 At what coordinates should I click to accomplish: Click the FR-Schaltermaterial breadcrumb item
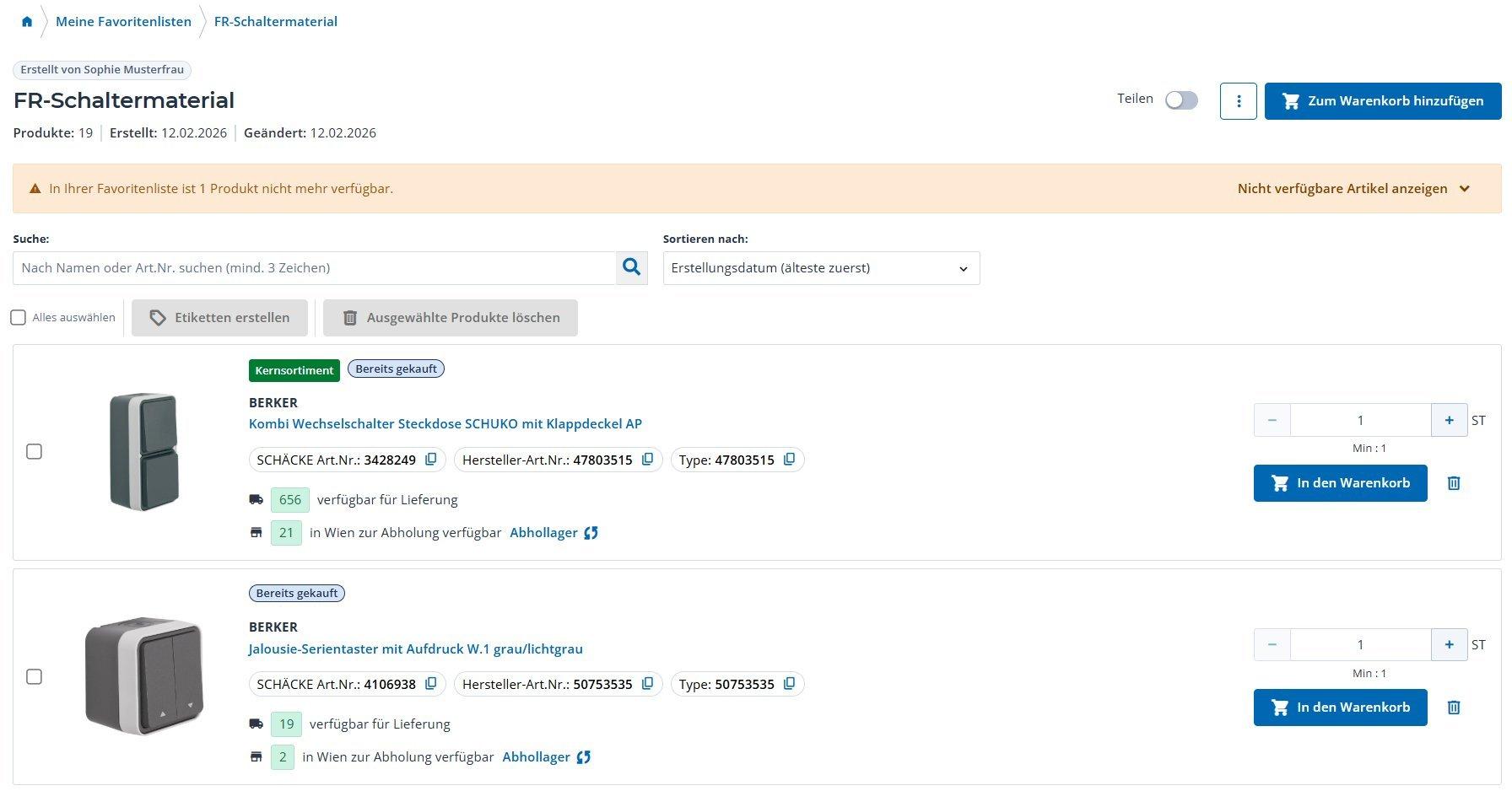pos(275,22)
